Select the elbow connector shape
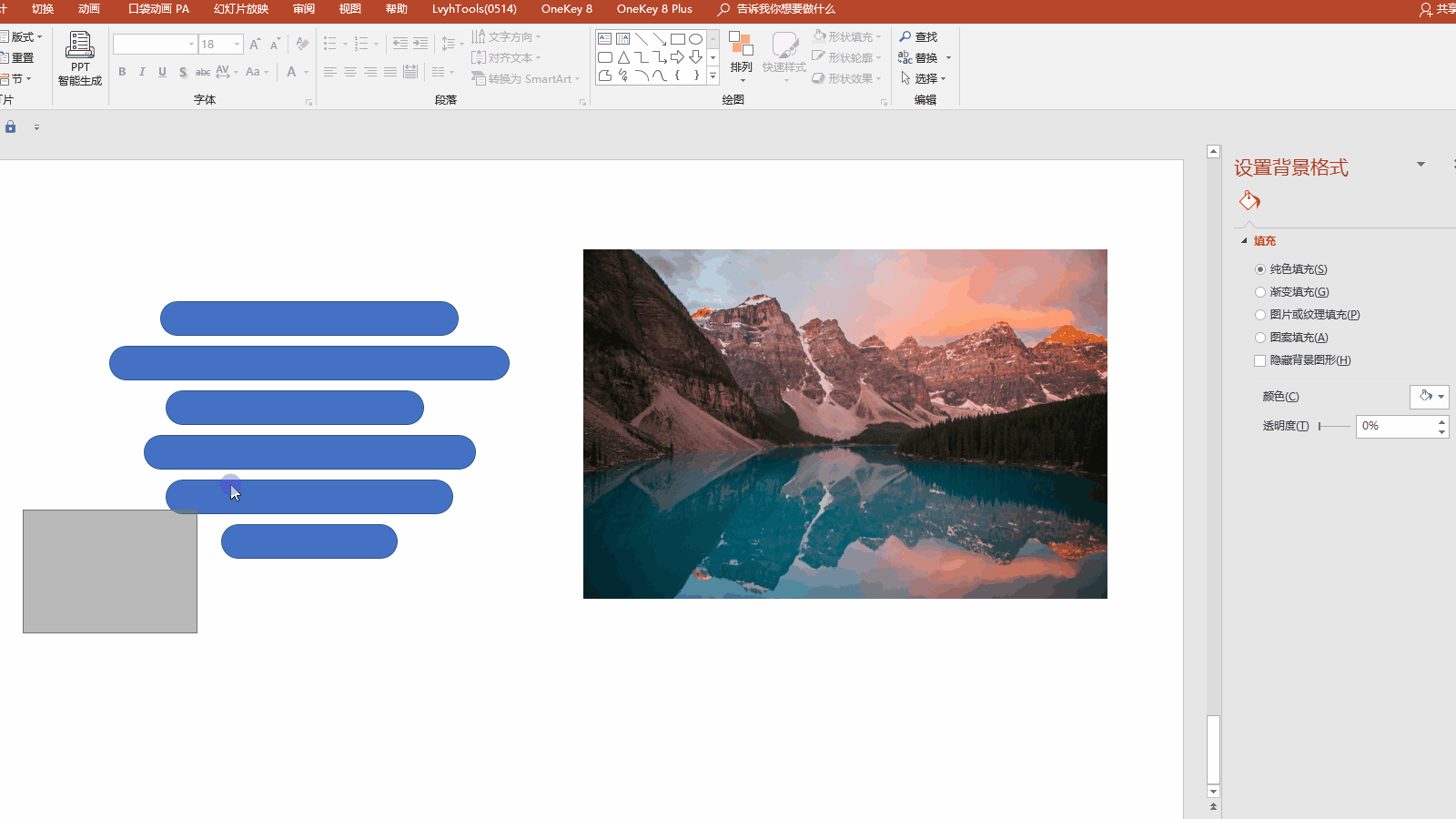1456x819 pixels. [642, 57]
